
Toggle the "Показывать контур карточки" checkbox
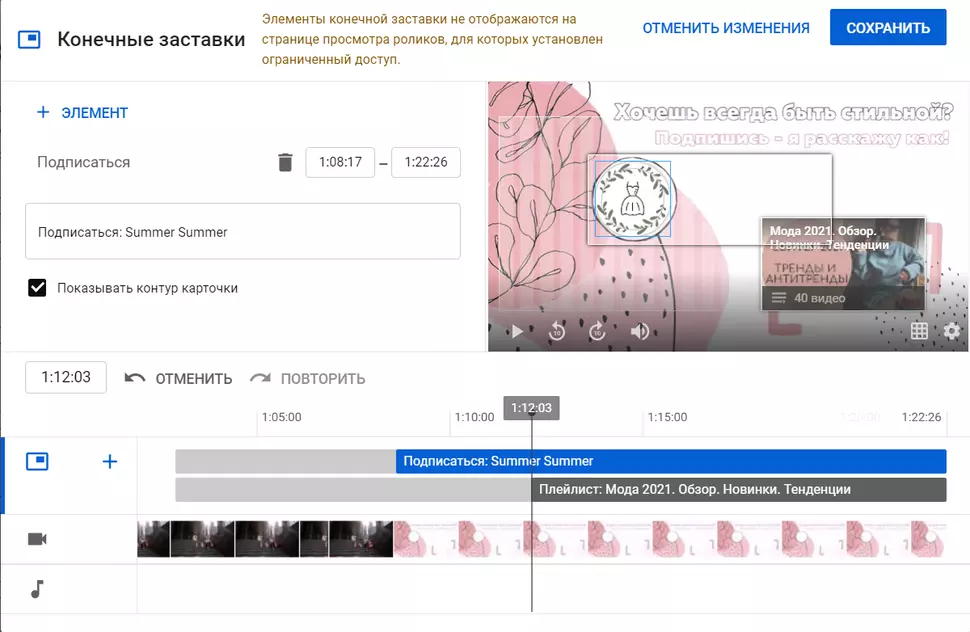(x=38, y=288)
